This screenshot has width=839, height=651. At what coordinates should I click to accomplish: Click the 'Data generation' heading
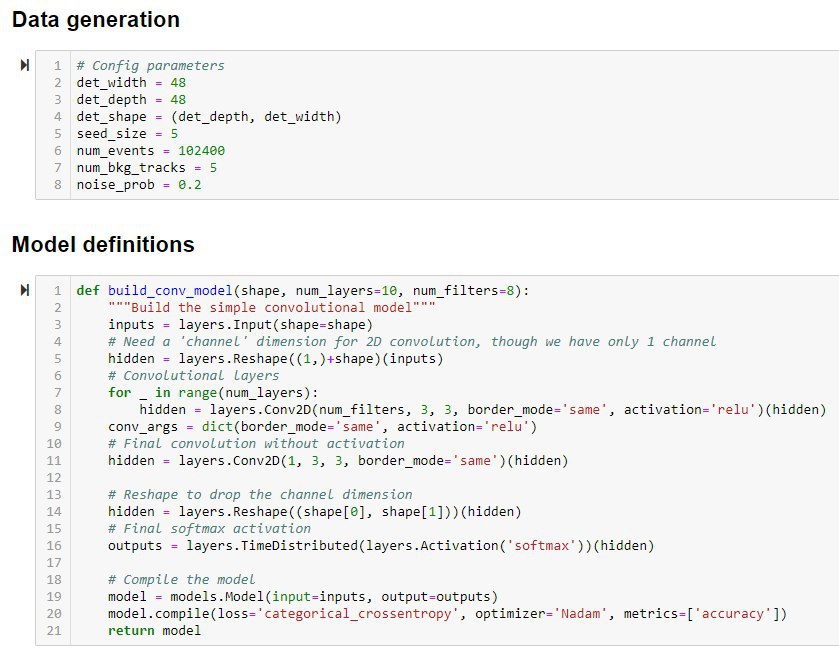point(96,20)
